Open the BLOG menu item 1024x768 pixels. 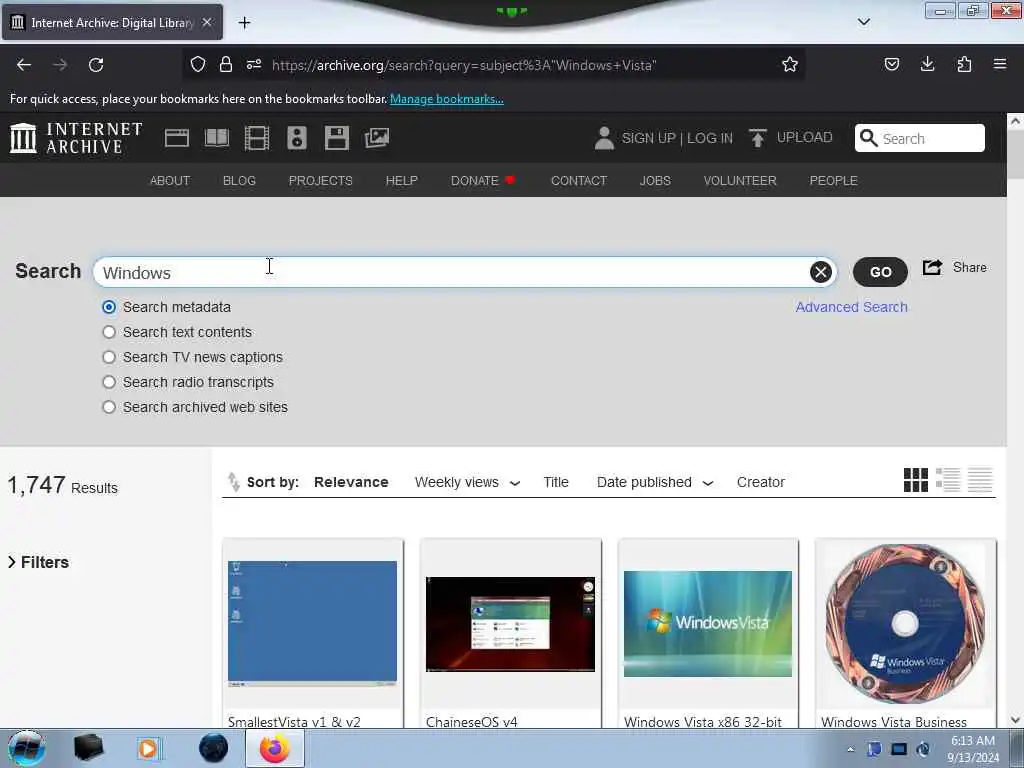(239, 180)
